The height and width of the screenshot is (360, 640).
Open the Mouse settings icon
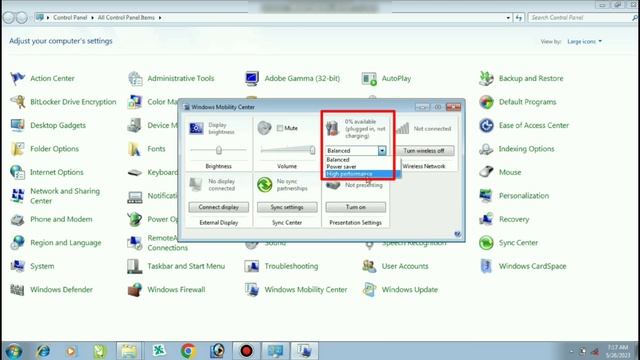[486, 172]
